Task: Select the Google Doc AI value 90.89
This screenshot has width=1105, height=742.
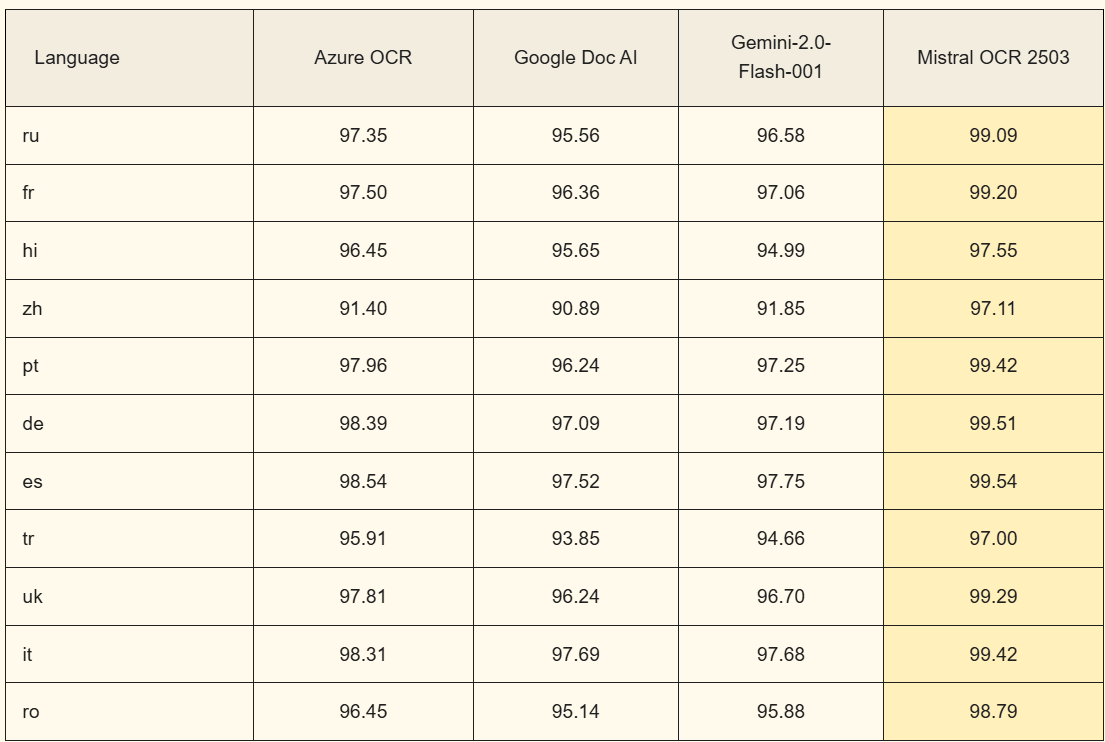Action: click(x=576, y=308)
